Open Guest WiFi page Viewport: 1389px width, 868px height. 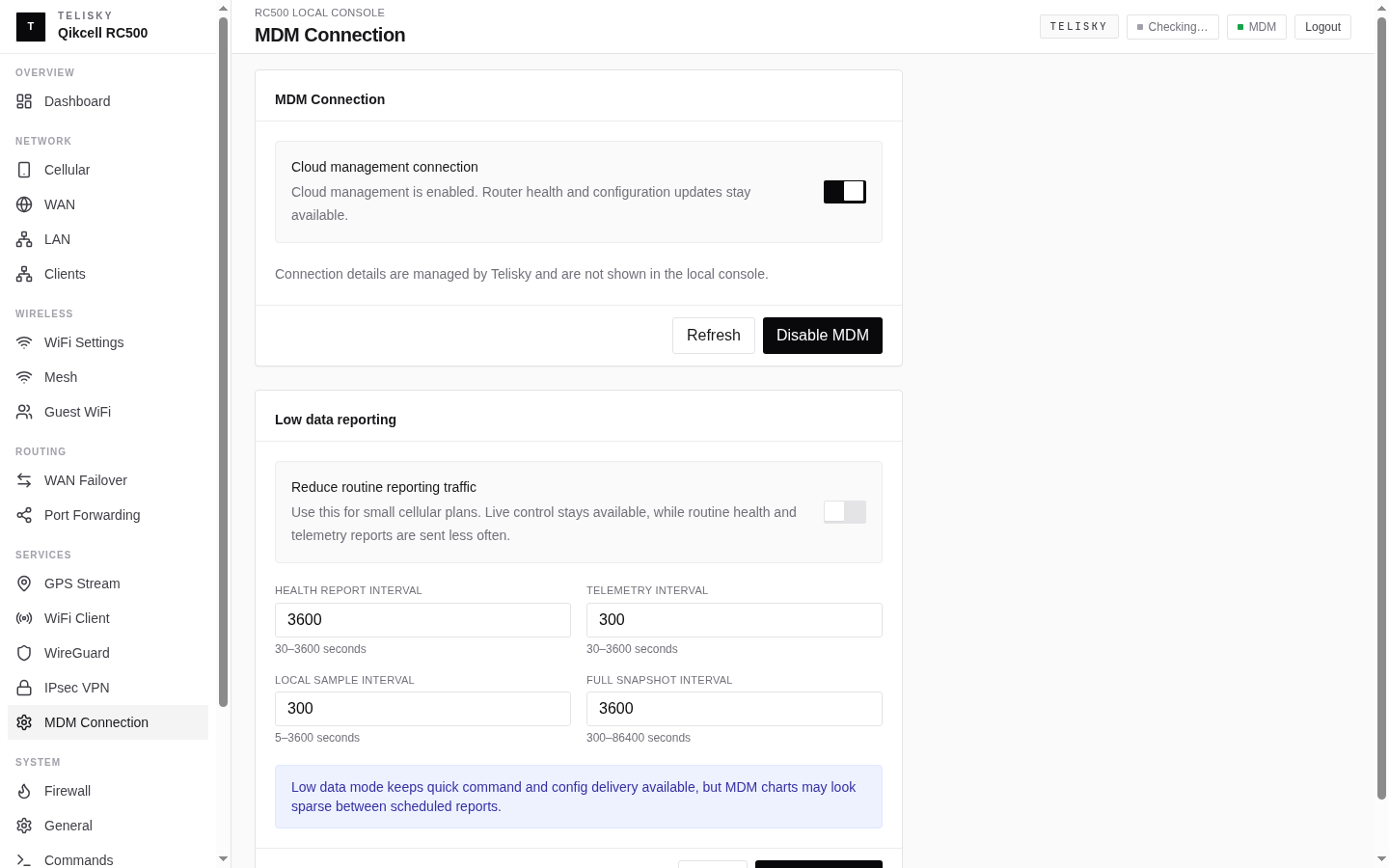pos(108,412)
